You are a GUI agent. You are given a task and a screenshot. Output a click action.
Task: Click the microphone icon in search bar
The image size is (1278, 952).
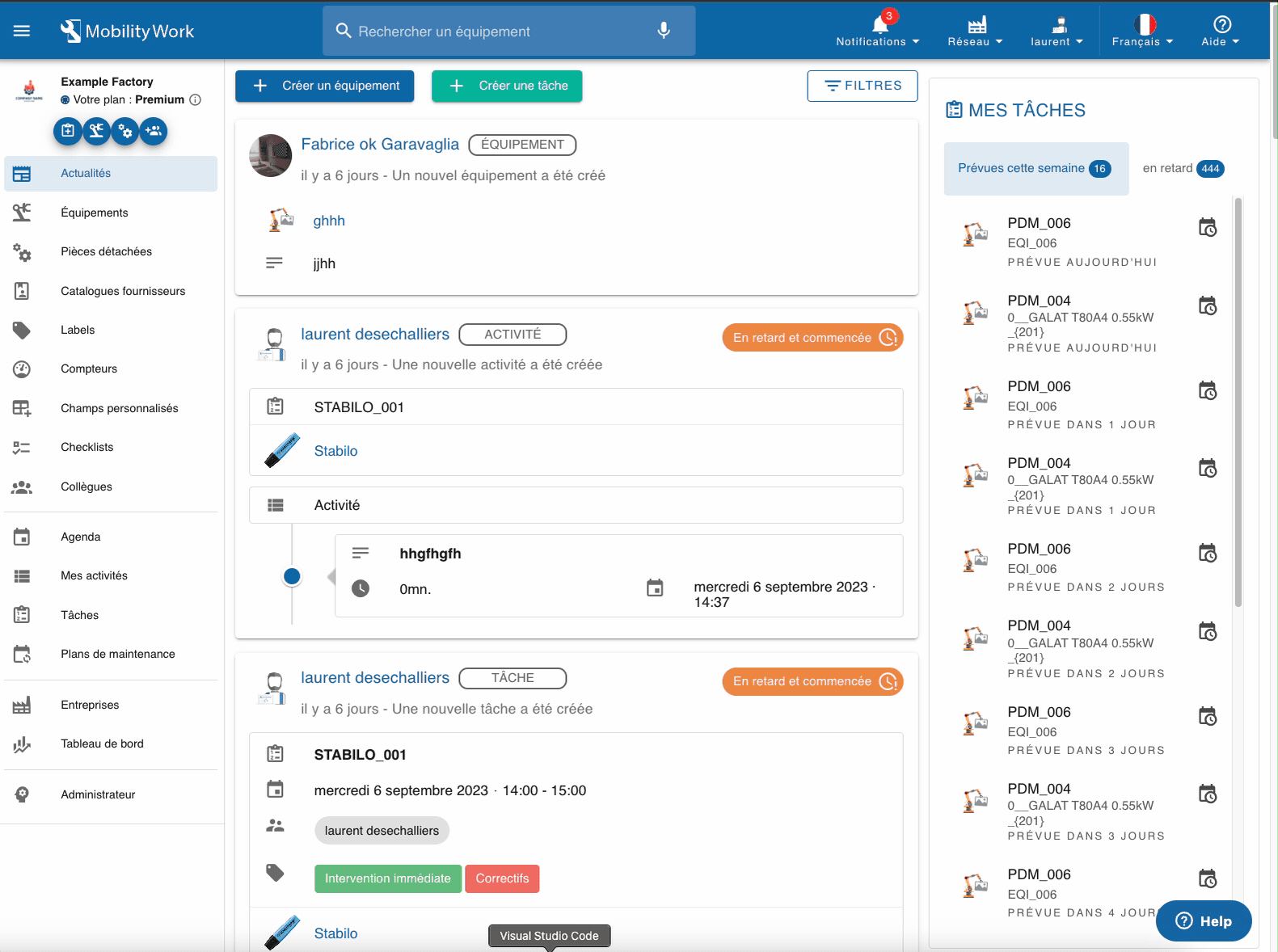click(x=664, y=31)
